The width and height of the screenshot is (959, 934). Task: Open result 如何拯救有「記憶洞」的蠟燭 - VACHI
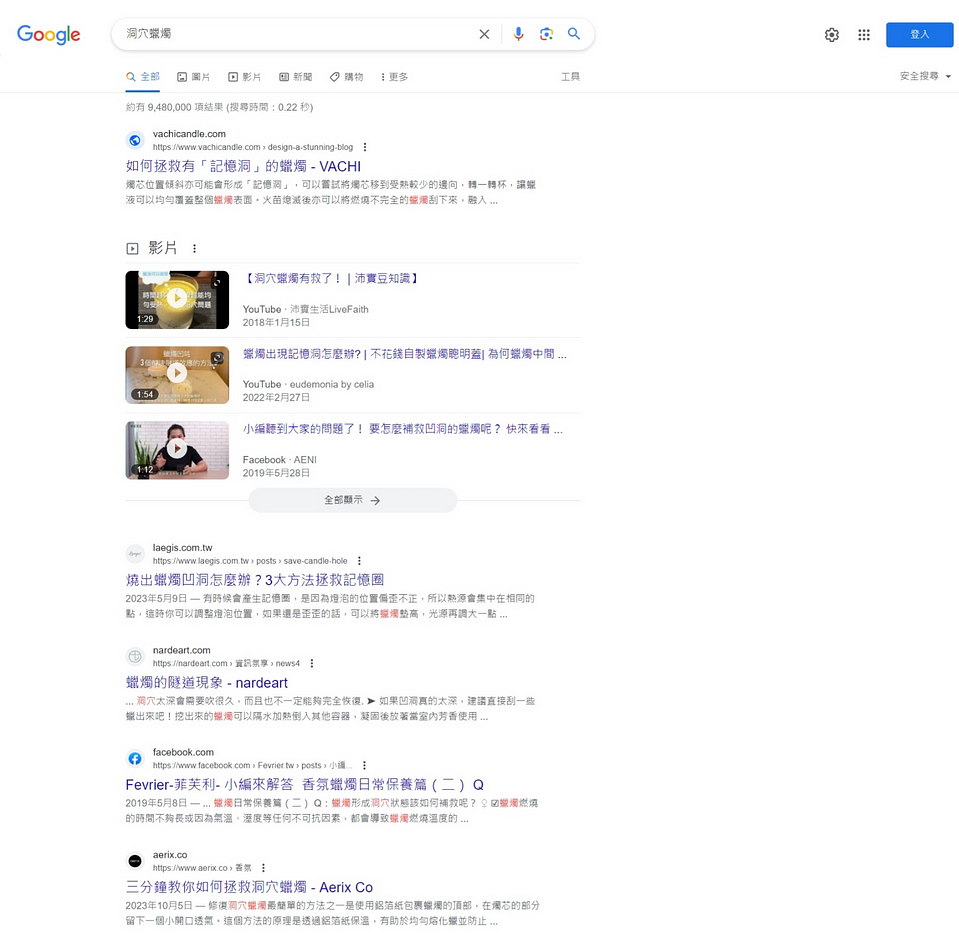tap(243, 166)
